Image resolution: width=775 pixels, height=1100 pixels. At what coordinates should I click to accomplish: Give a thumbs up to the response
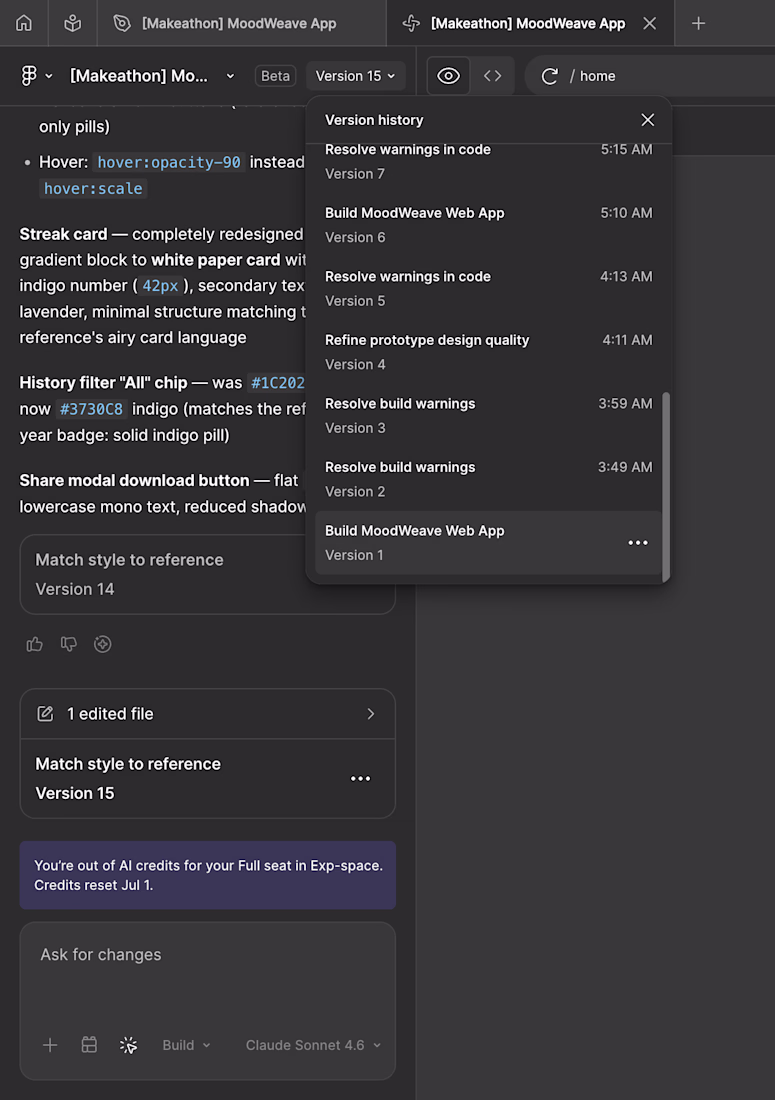pyautogui.click(x=34, y=644)
